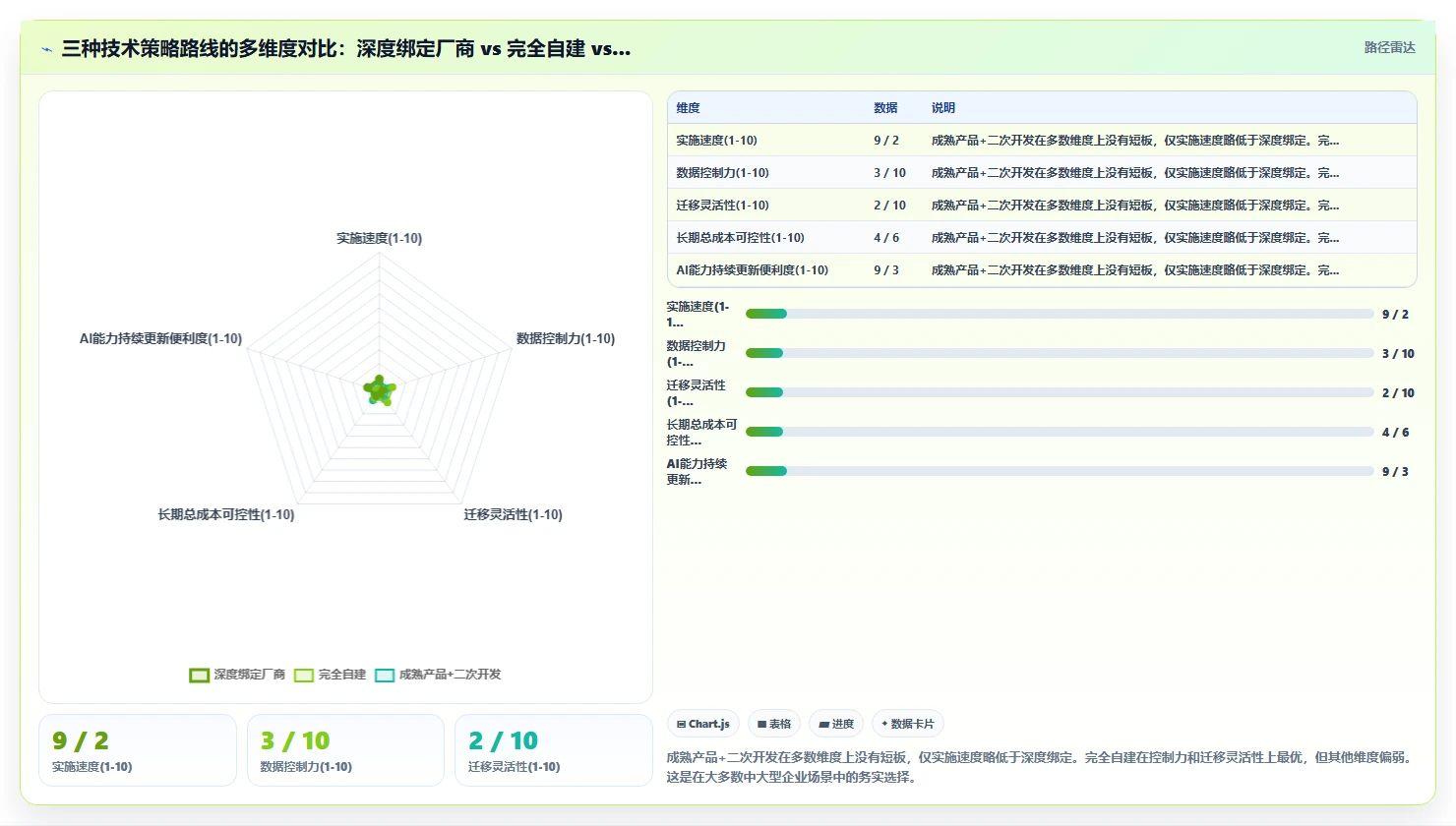Click the 长期总成本可控性 progress bar
Image resolution: width=1456 pixels, height=826 pixels.
click(x=1060, y=432)
